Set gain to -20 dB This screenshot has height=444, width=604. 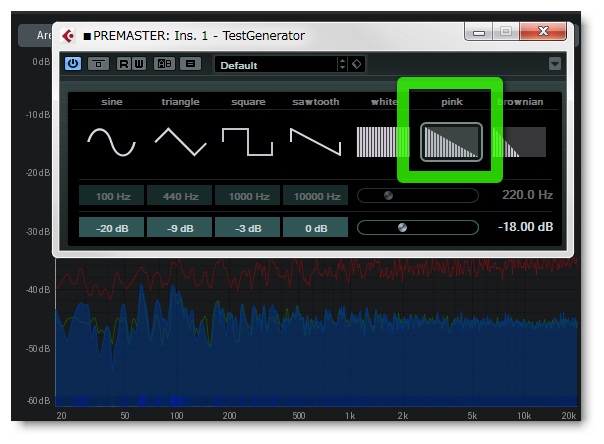112,228
